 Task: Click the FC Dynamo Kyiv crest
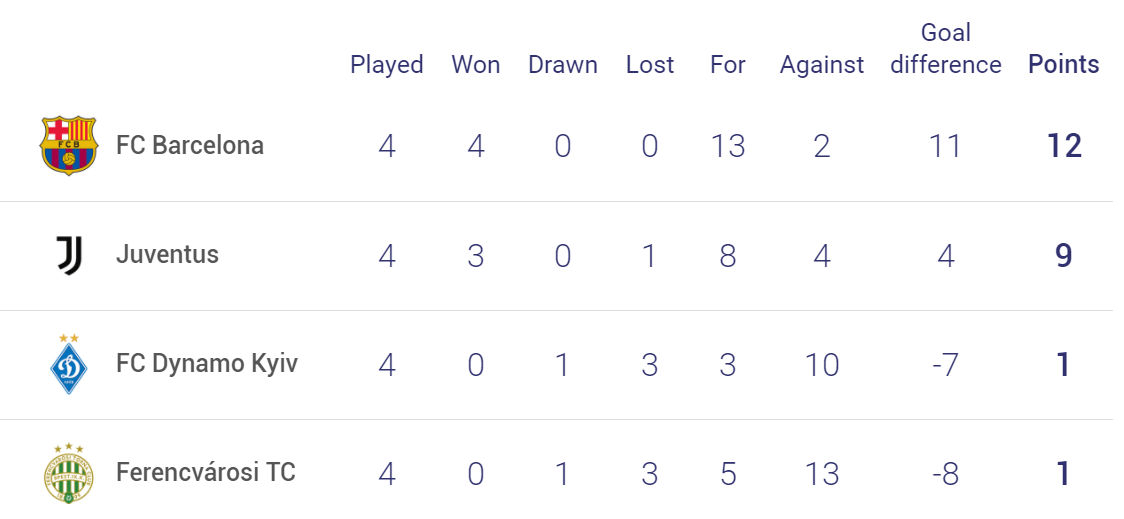pos(69,365)
